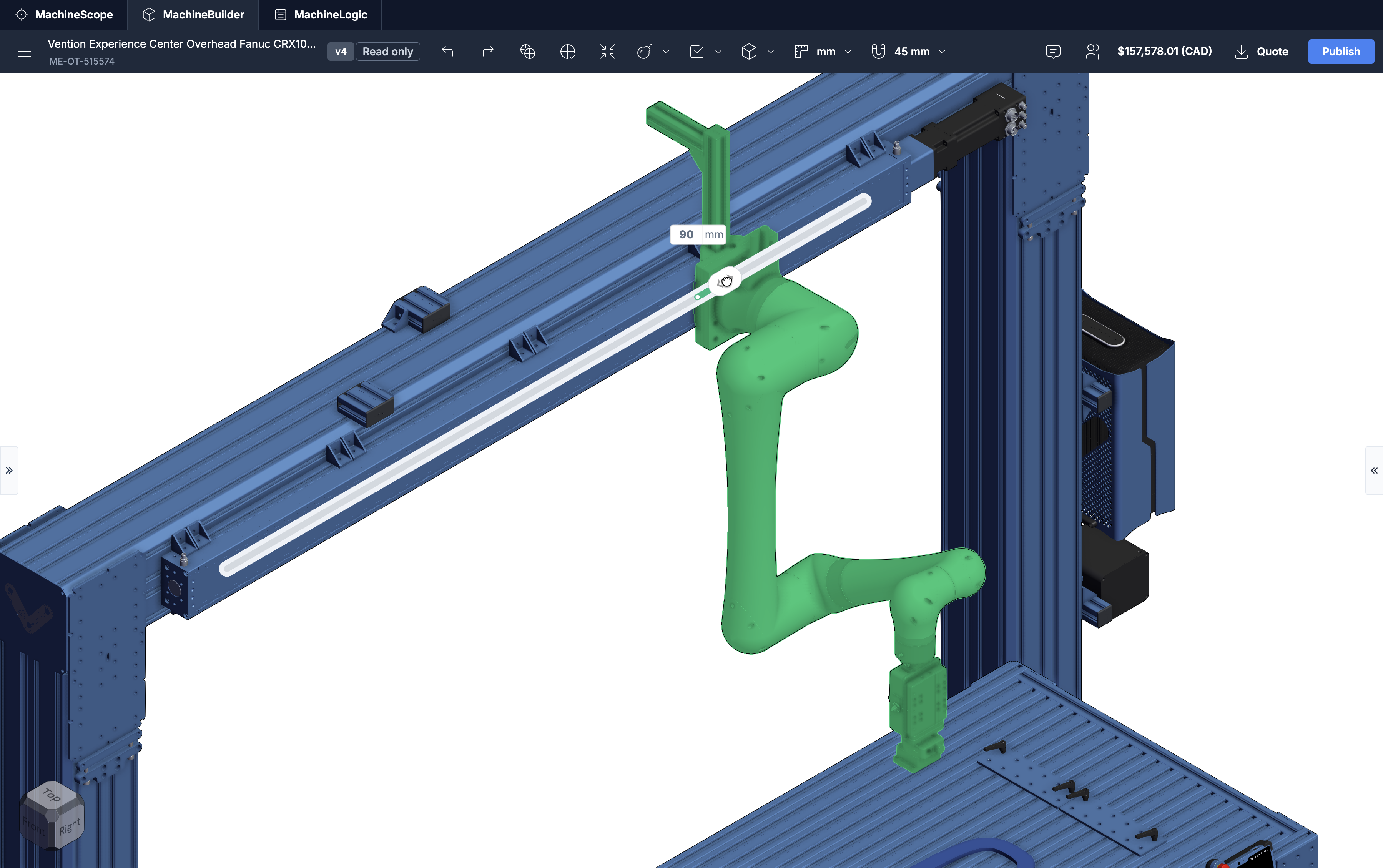Click the cube display mode icon
This screenshot has height=868, width=1383.
tap(749, 52)
